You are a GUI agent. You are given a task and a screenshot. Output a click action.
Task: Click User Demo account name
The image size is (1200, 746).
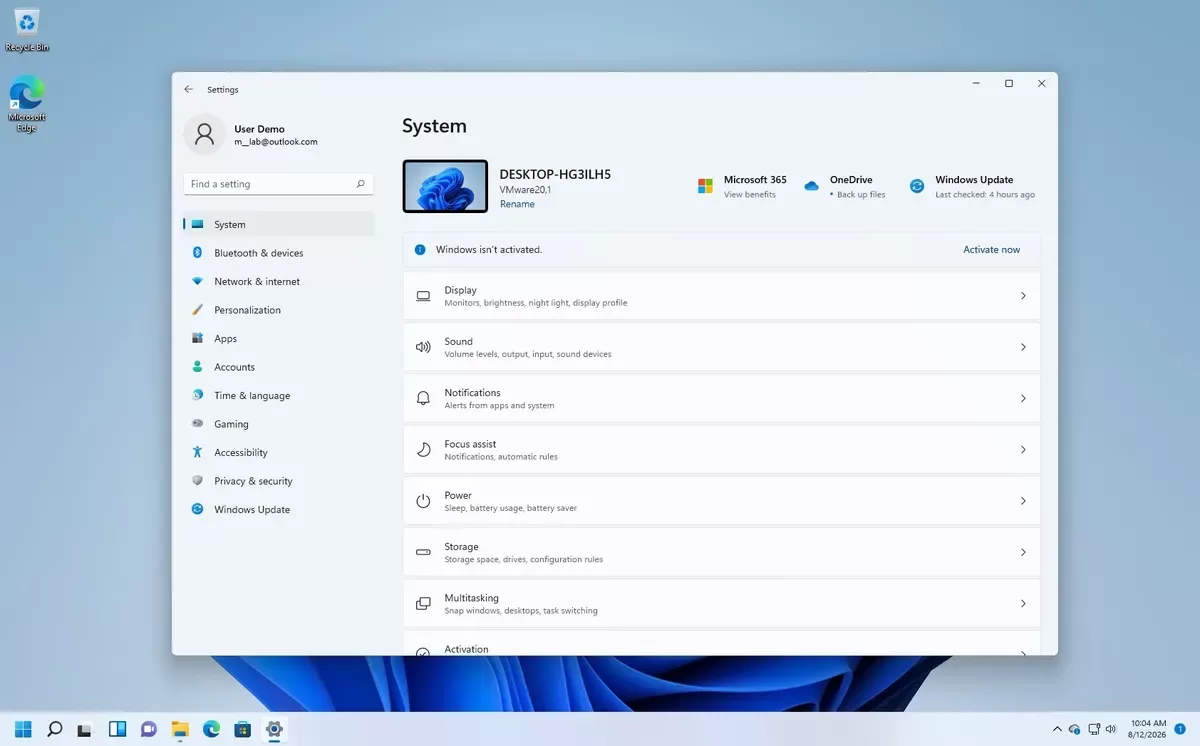click(x=259, y=129)
